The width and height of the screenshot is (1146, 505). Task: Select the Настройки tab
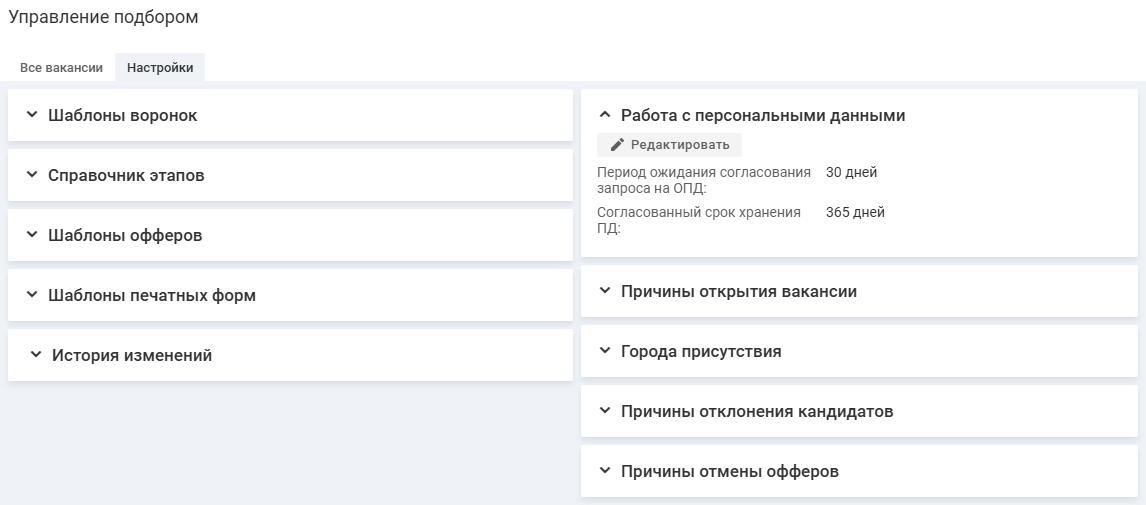(160, 68)
